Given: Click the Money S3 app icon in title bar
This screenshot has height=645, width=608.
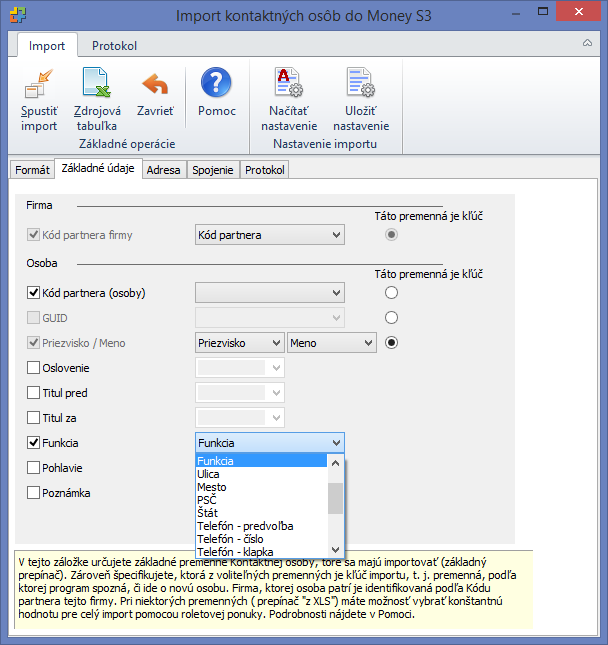Looking at the screenshot, I should click(18, 15).
